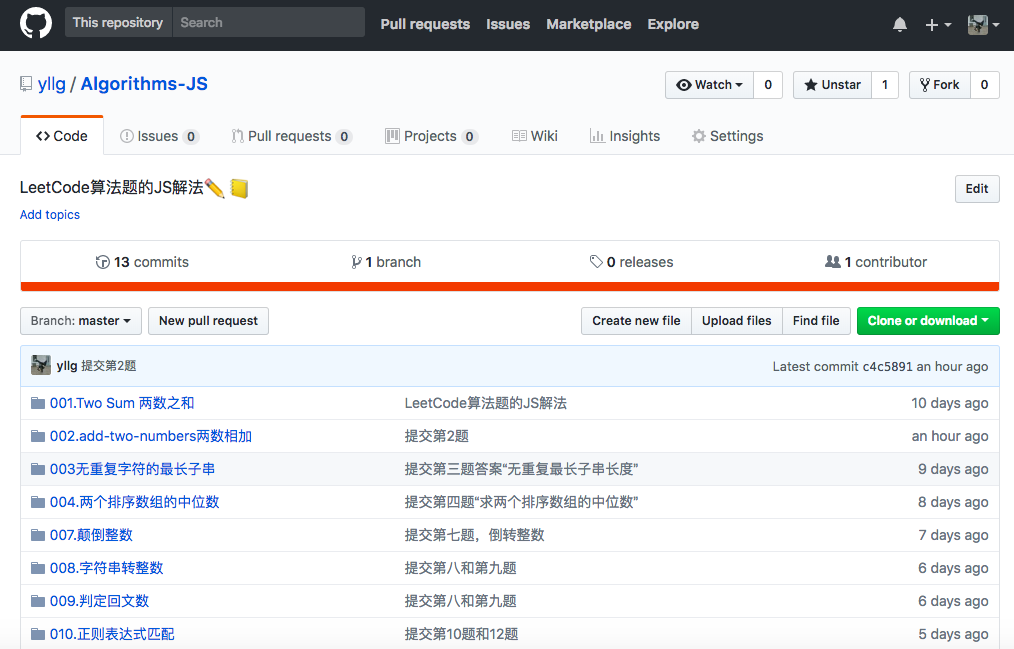The height and width of the screenshot is (649, 1014).
Task: Click the tag icon next to 0 releases
Action: click(x=596, y=262)
